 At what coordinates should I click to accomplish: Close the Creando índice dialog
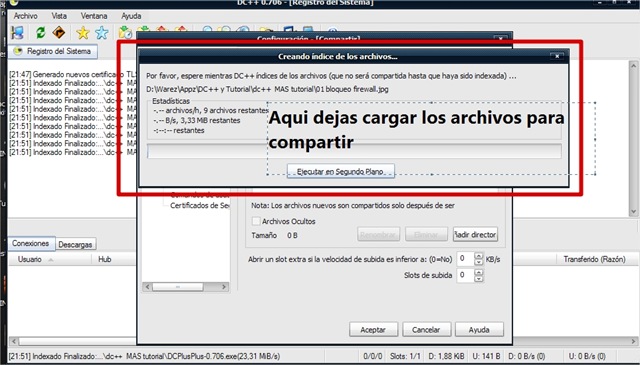557,56
